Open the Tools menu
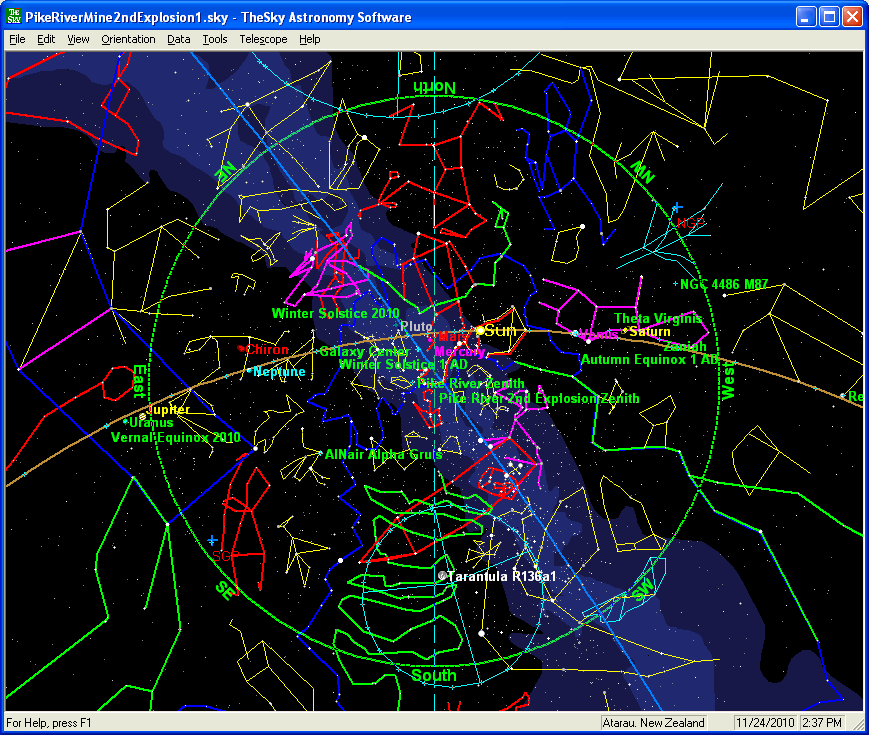Image resolution: width=869 pixels, height=735 pixels. [x=215, y=39]
